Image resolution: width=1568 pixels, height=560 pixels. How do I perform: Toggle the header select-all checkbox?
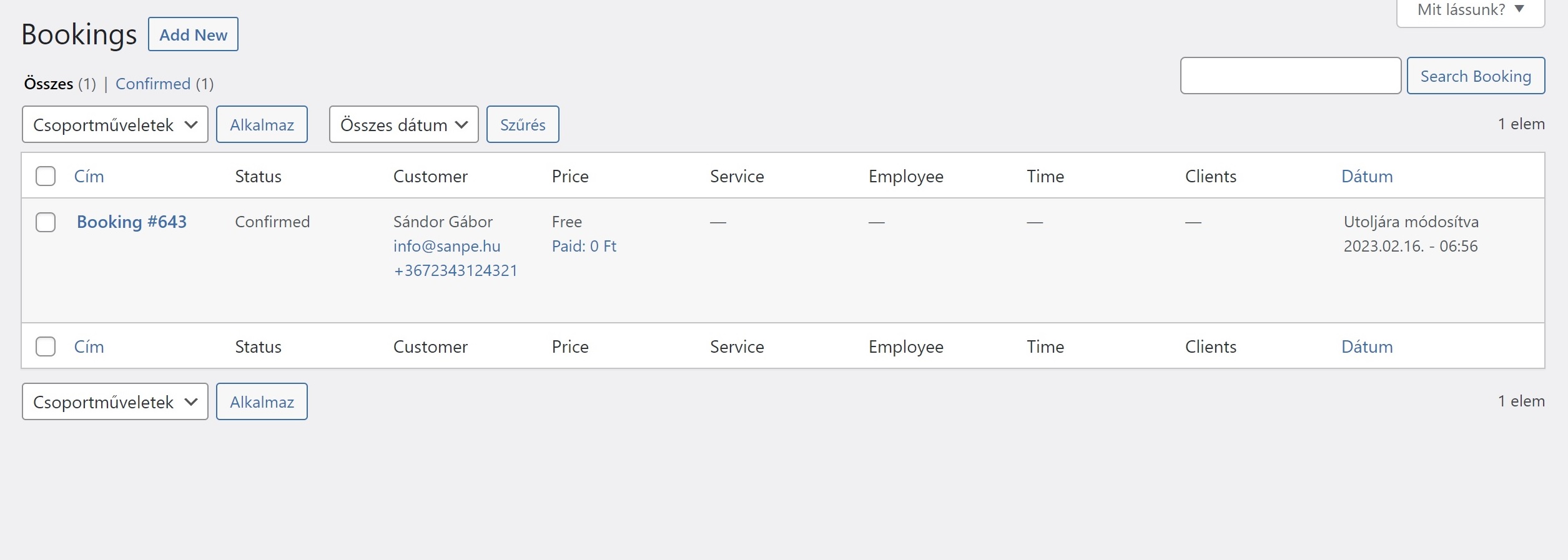point(46,177)
